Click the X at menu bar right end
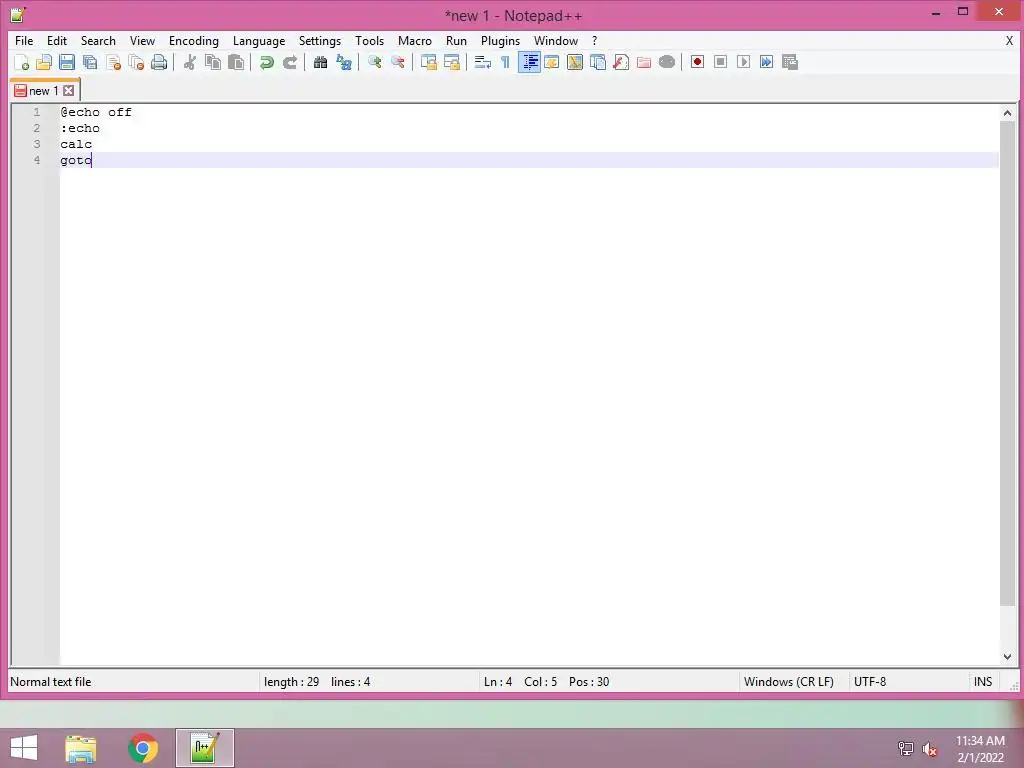The width and height of the screenshot is (1024, 768). click(1009, 40)
